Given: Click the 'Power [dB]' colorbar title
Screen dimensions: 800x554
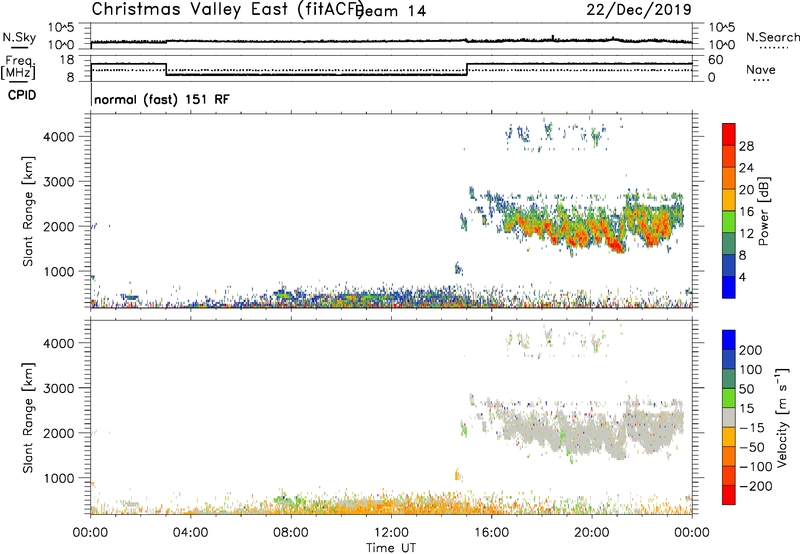Looking at the screenshot, I should [x=763, y=211].
